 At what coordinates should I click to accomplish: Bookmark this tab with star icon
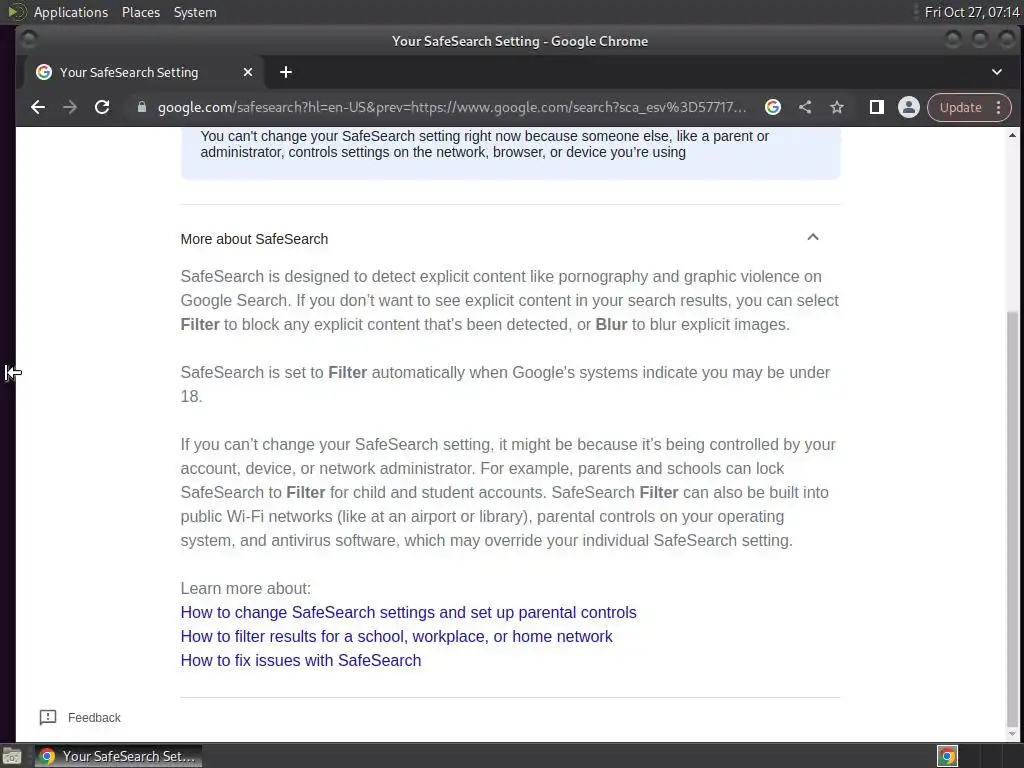[837, 107]
